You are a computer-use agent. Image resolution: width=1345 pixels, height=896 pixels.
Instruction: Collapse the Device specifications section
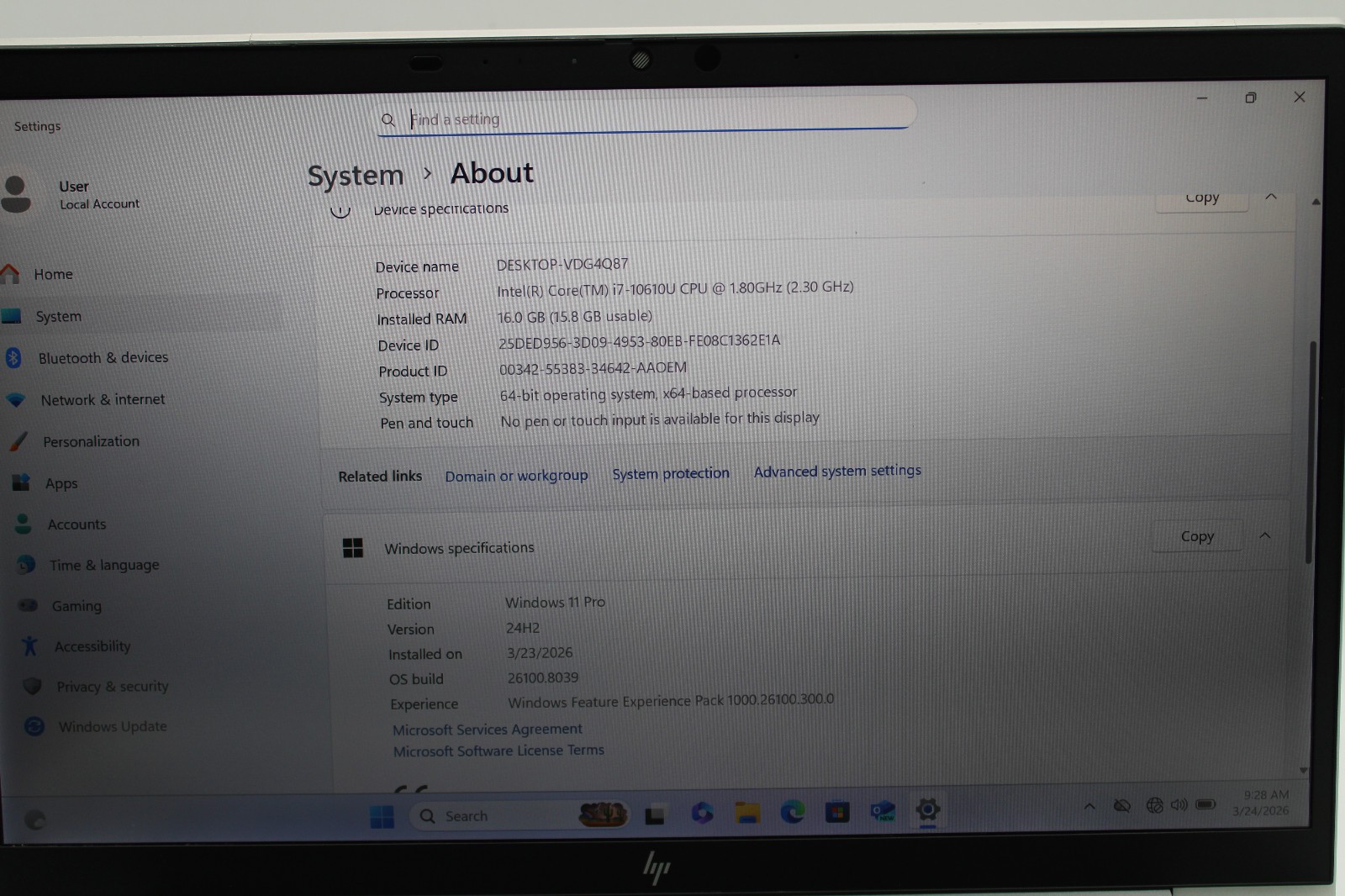click(x=1271, y=197)
